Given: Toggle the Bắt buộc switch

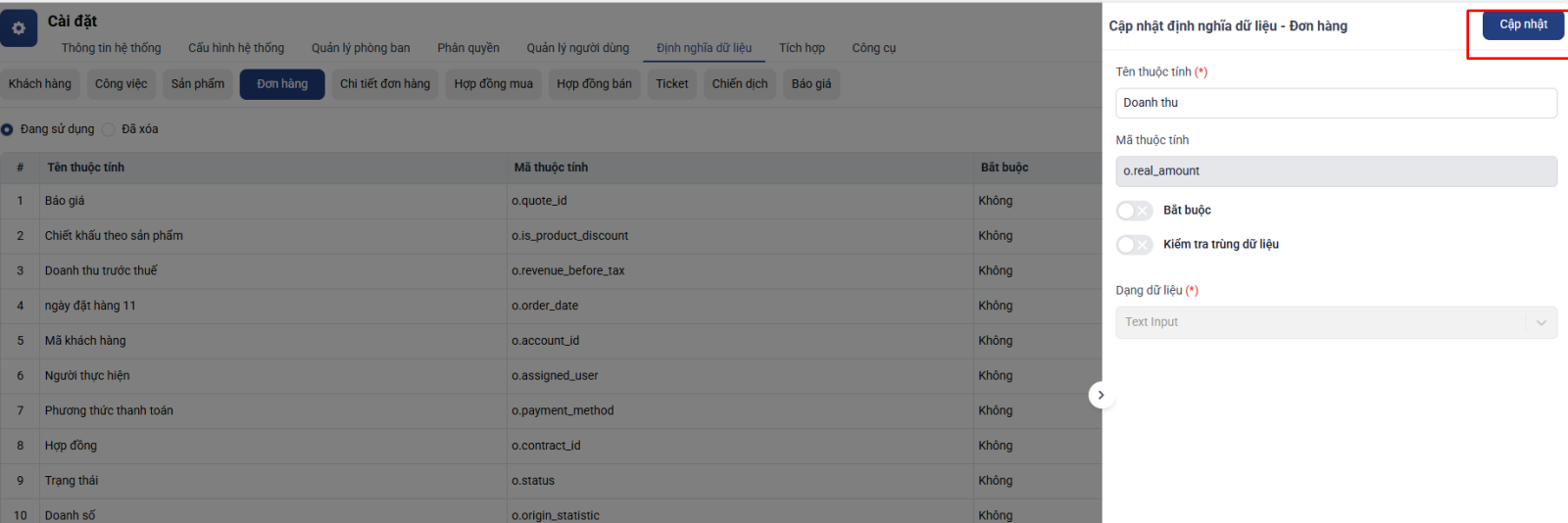Looking at the screenshot, I should tap(1134, 211).
